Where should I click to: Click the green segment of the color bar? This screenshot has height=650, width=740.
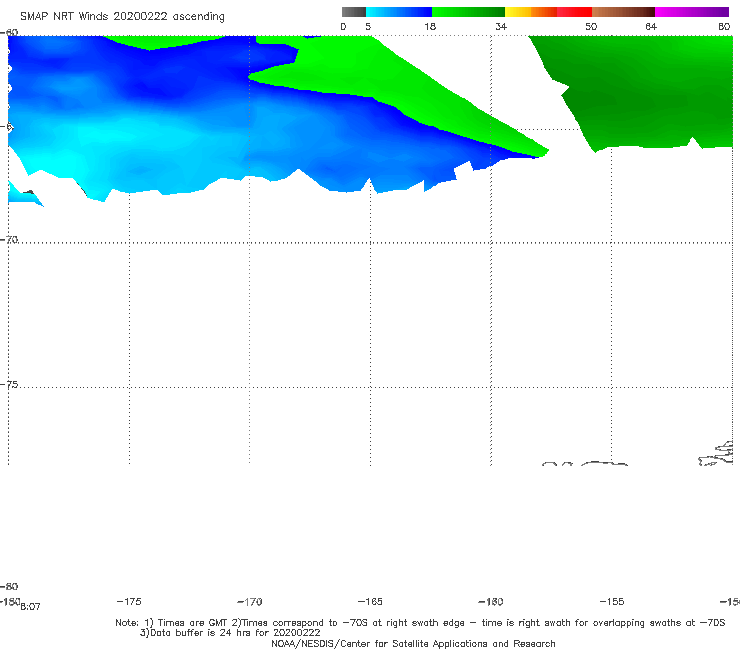(x=468, y=12)
